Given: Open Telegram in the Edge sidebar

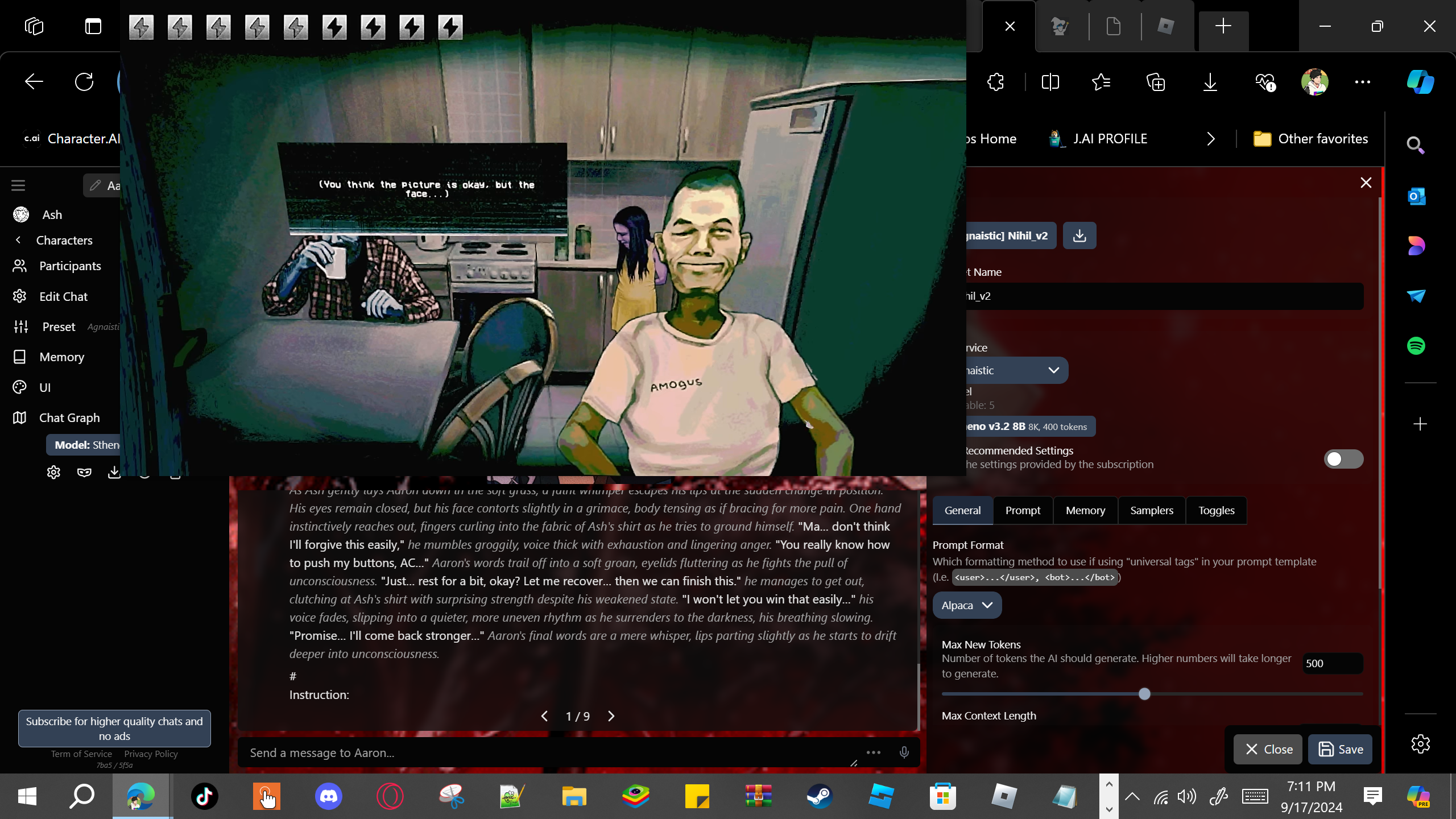Looking at the screenshot, I should click(x=1416, y=296).
